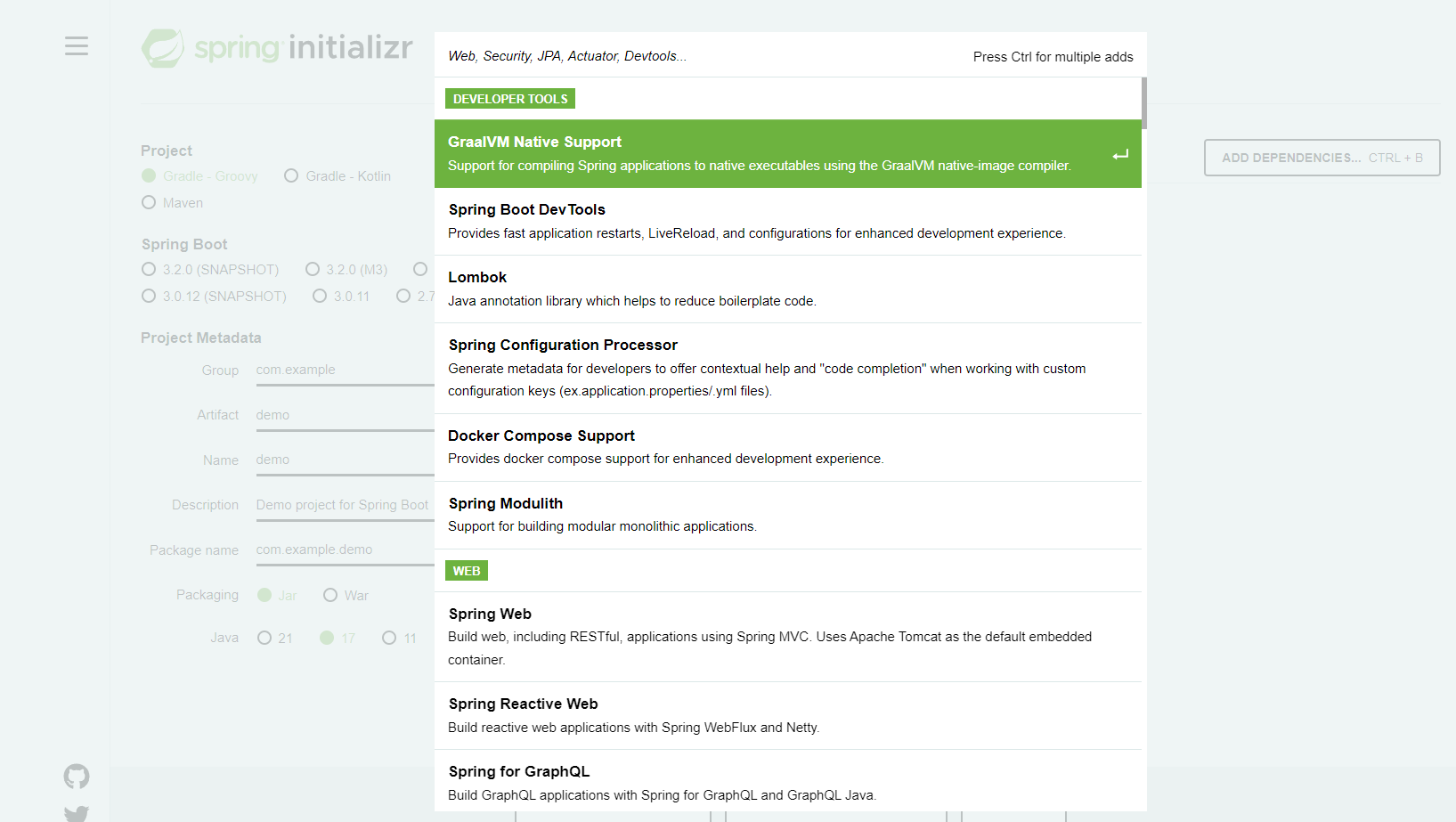Click the enter-arrow icon on GraalVM row
The image size is (1456, 822).
pyautogui.click(x=1120, y=154)
